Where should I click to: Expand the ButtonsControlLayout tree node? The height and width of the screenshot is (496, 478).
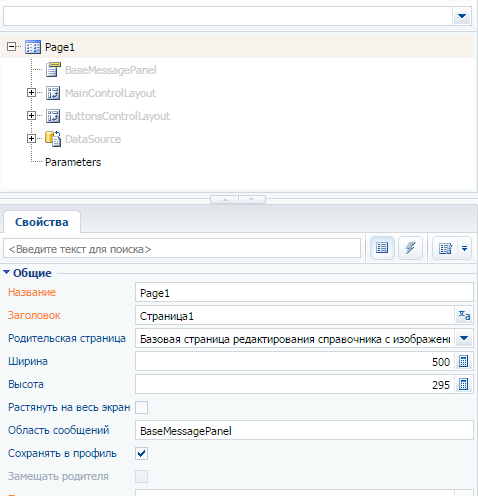[31, 116]
